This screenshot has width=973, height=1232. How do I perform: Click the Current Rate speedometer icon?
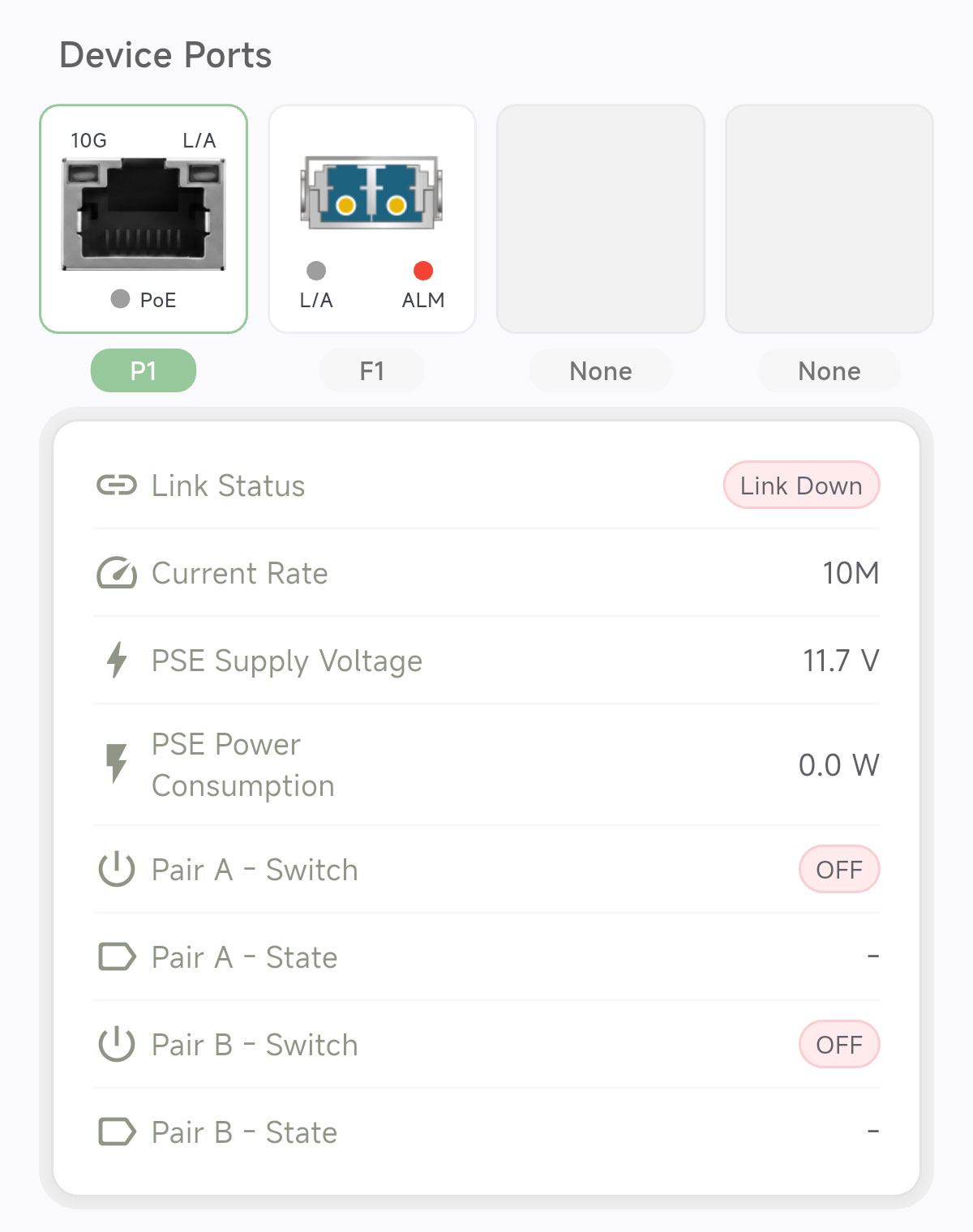click(117, 573)
